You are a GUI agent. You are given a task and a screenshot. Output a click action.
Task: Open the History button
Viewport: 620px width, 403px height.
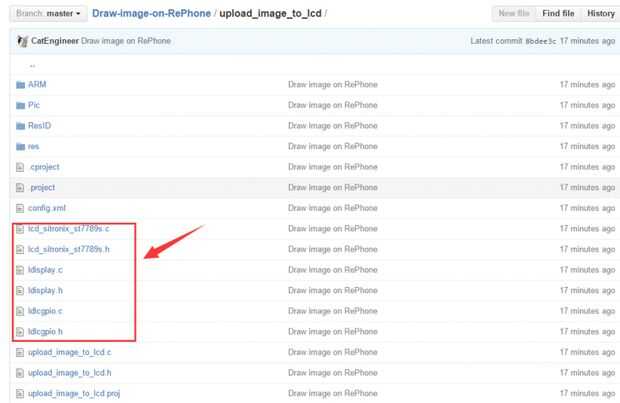(601, 13)
